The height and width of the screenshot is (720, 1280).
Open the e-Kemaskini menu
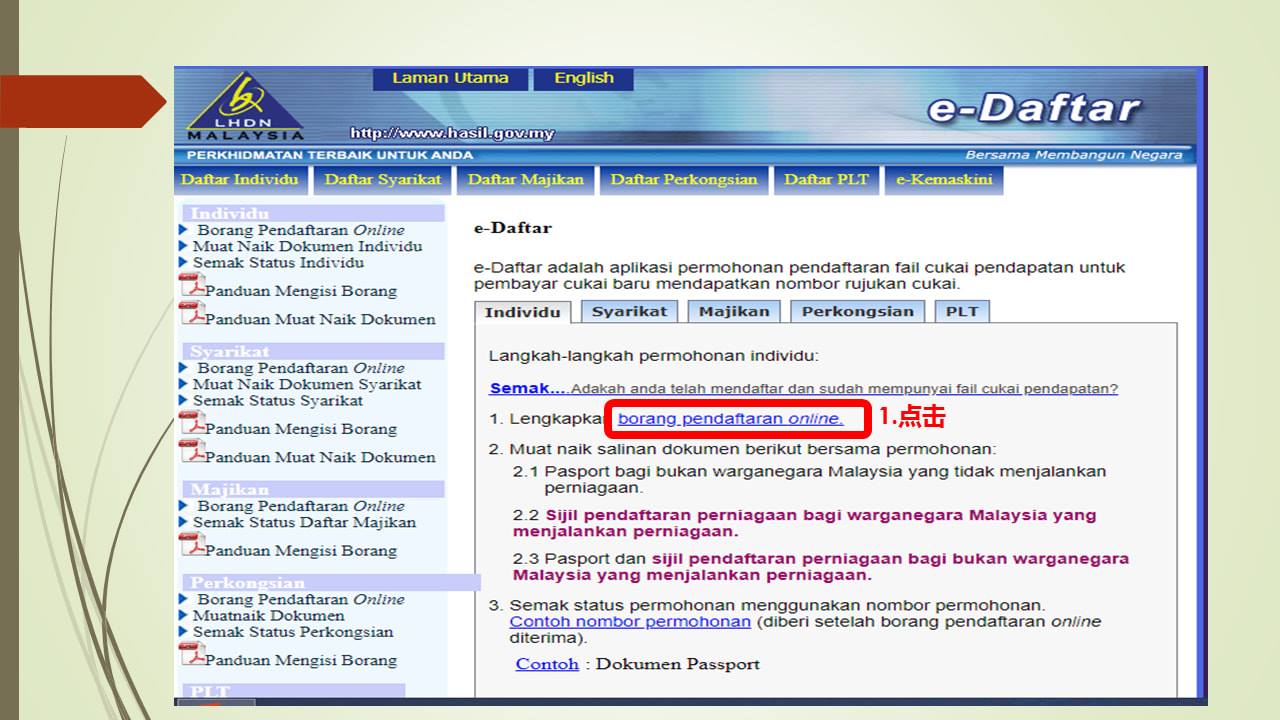tap(944, 181)
